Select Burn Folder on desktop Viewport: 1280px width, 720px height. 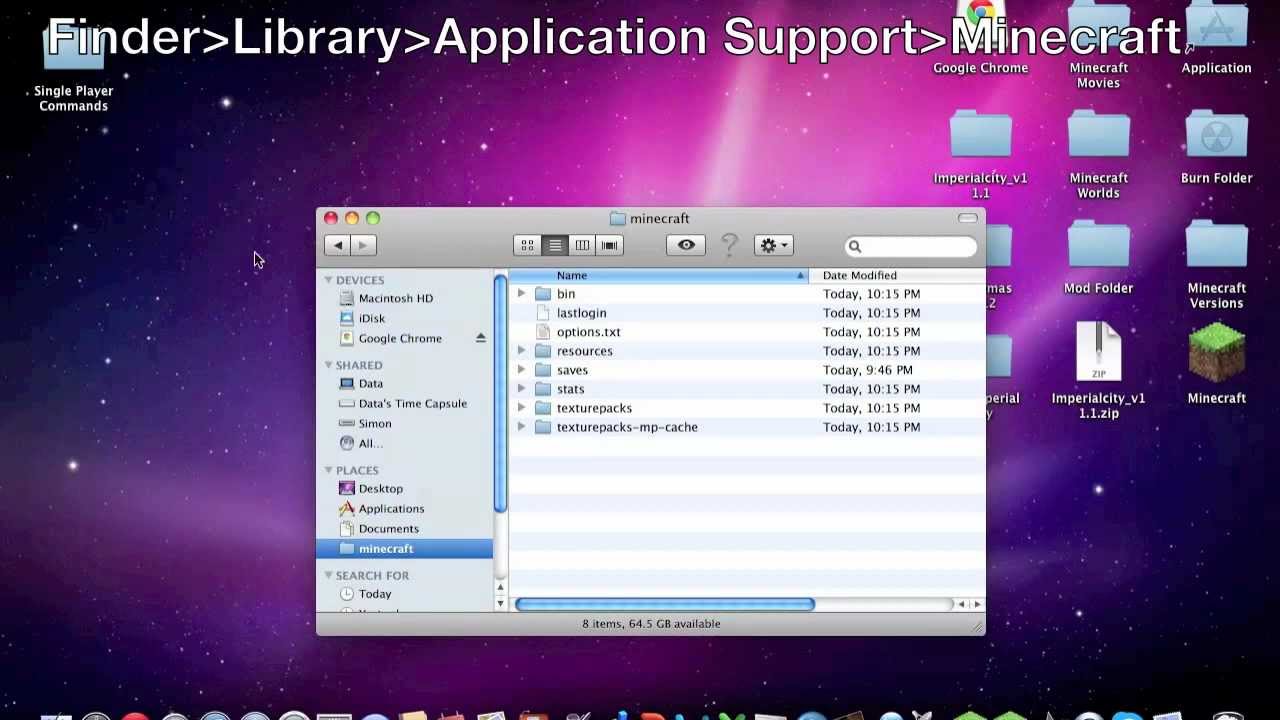(1216, 148)
